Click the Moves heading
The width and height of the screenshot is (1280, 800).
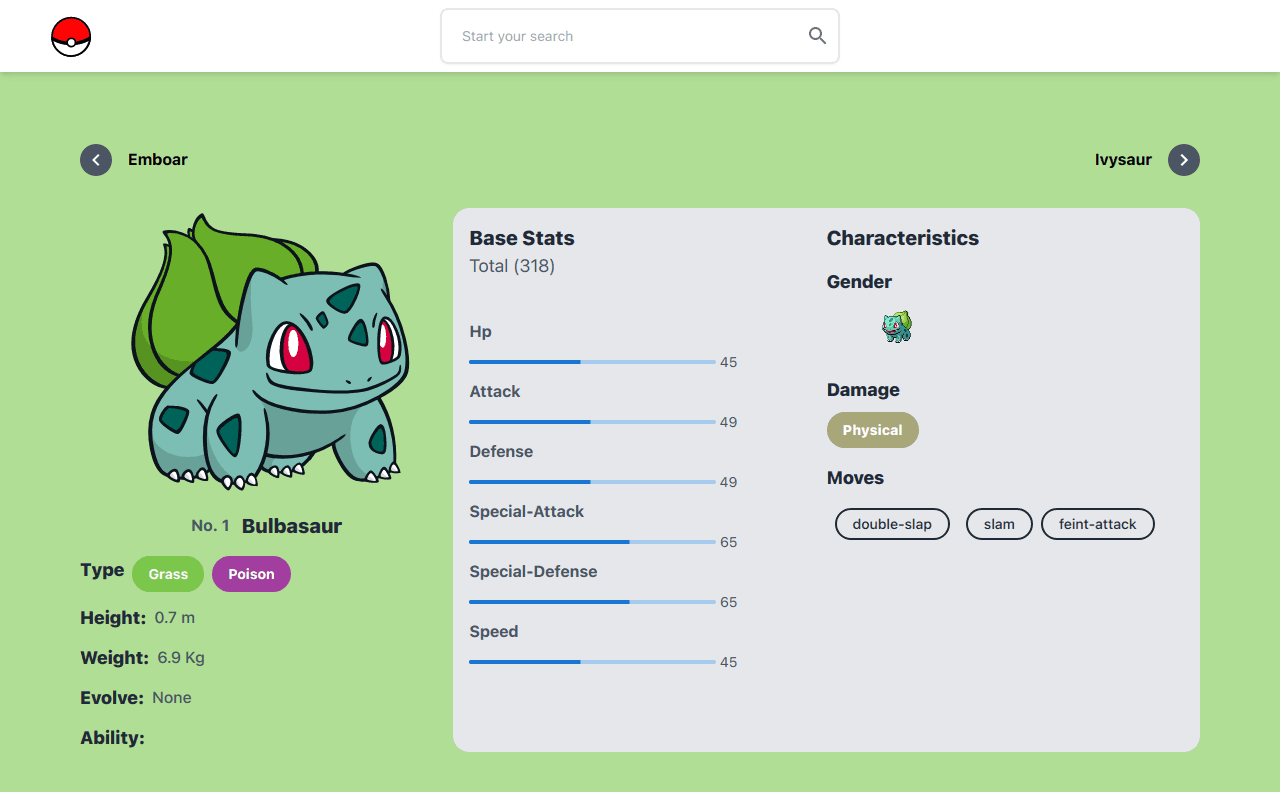855,478
